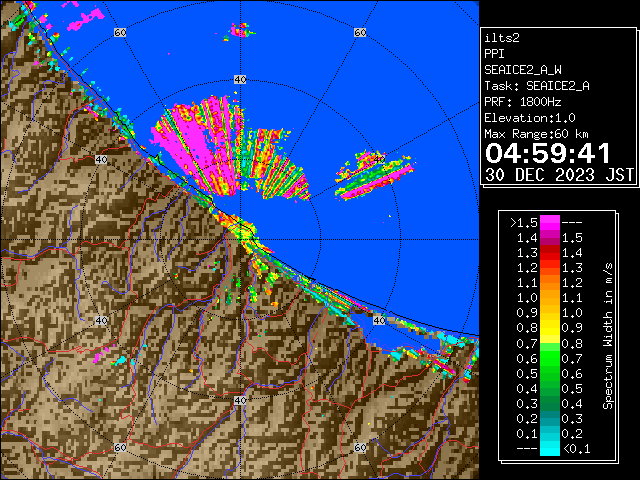Click the '<0.1' legend label
Screen dimensions: 640x480
point(577,449)
